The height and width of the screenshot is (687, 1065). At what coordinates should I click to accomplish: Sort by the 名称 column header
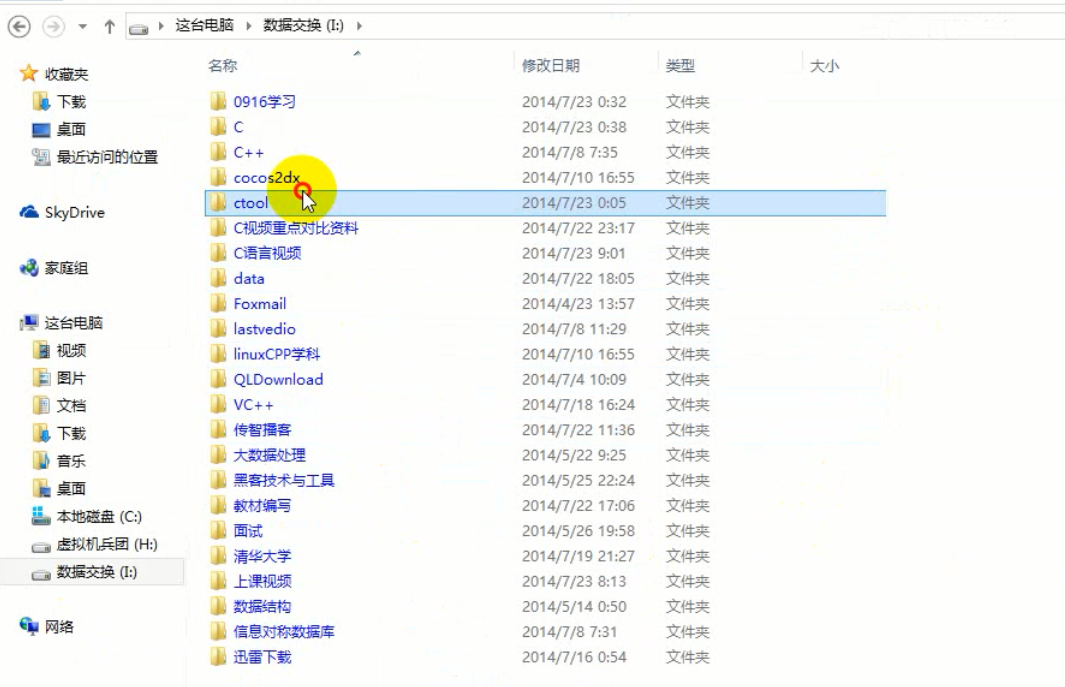click(223, 65)
